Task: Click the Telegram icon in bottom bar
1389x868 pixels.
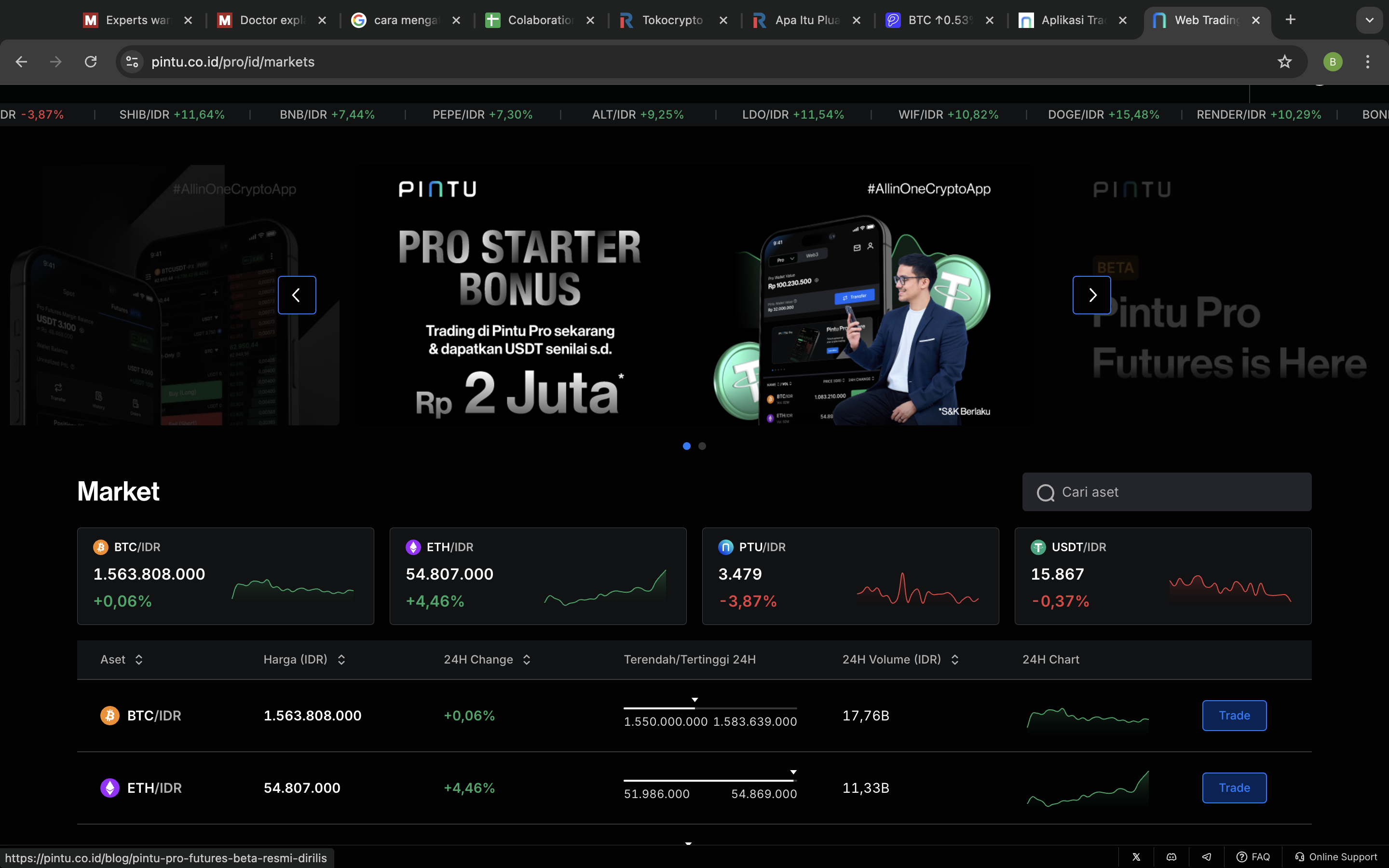Action: [x=1207, y=856]
